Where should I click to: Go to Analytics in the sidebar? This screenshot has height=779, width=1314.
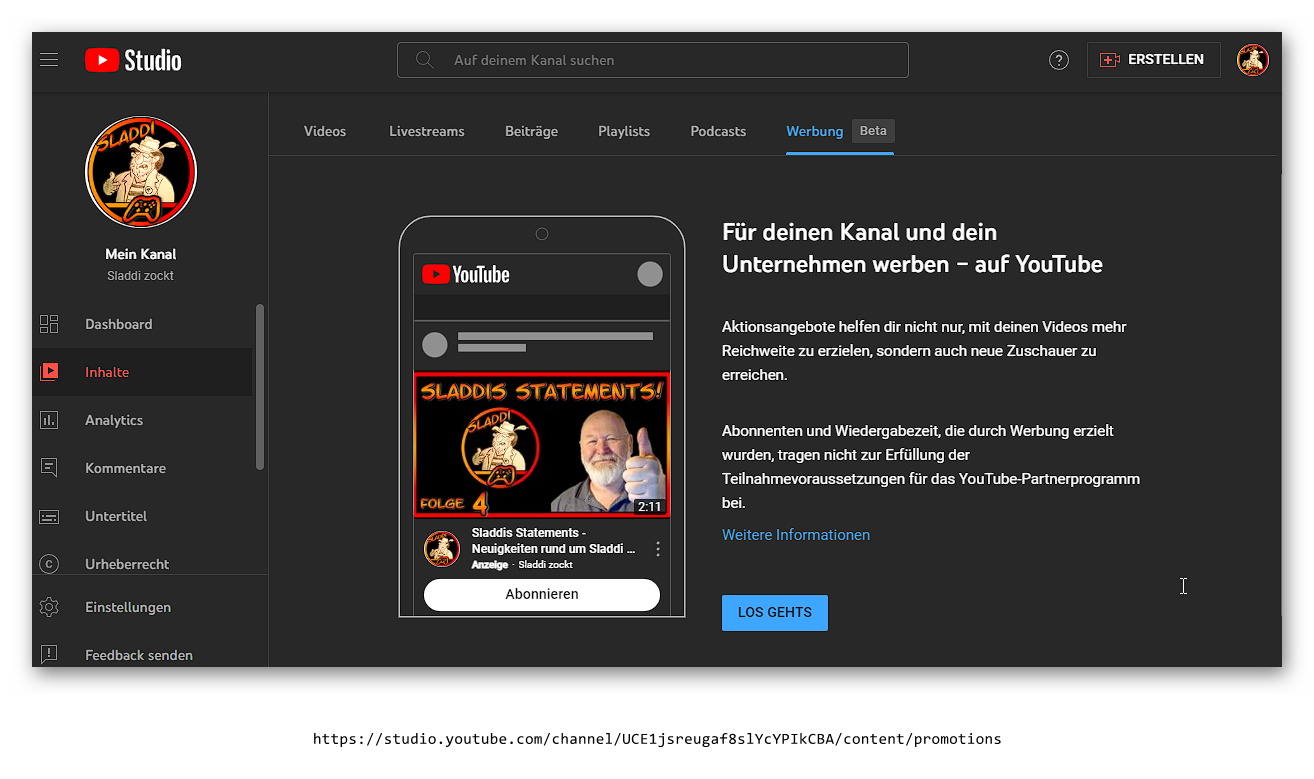[114, 420]
